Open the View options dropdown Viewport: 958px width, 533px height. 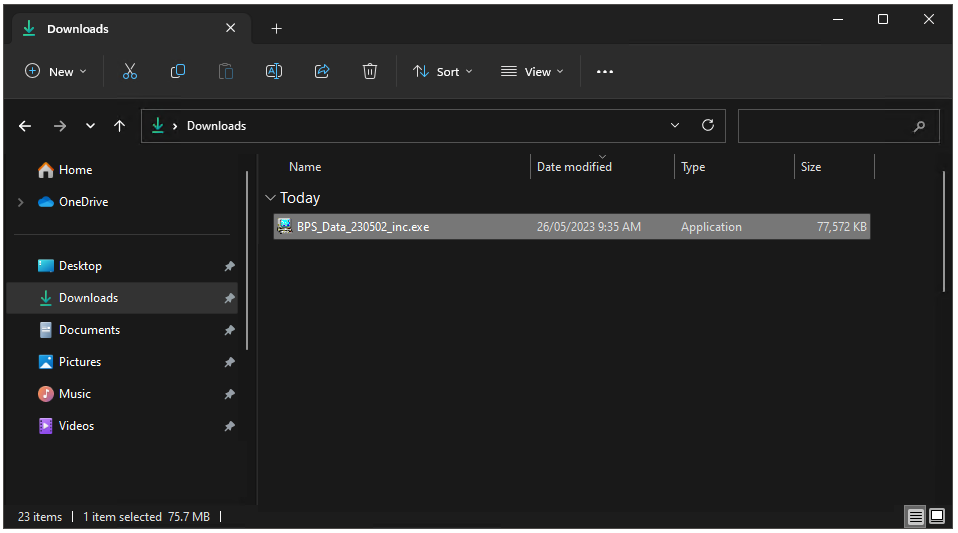click(532, 72)
